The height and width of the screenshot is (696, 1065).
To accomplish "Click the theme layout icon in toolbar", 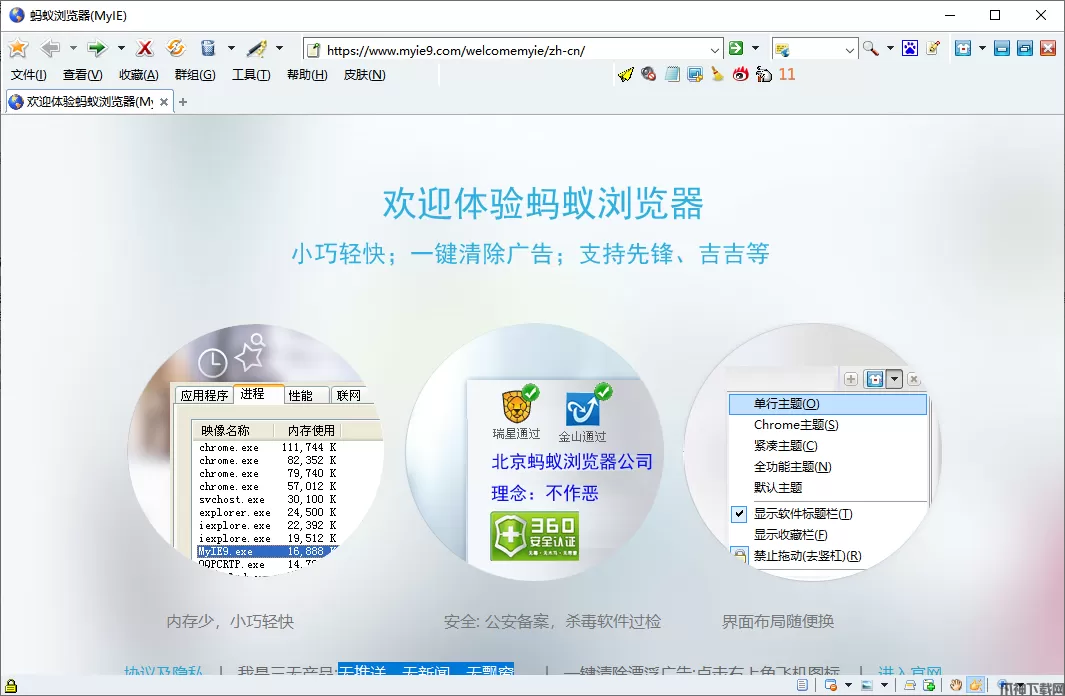I will click(962, 48).
